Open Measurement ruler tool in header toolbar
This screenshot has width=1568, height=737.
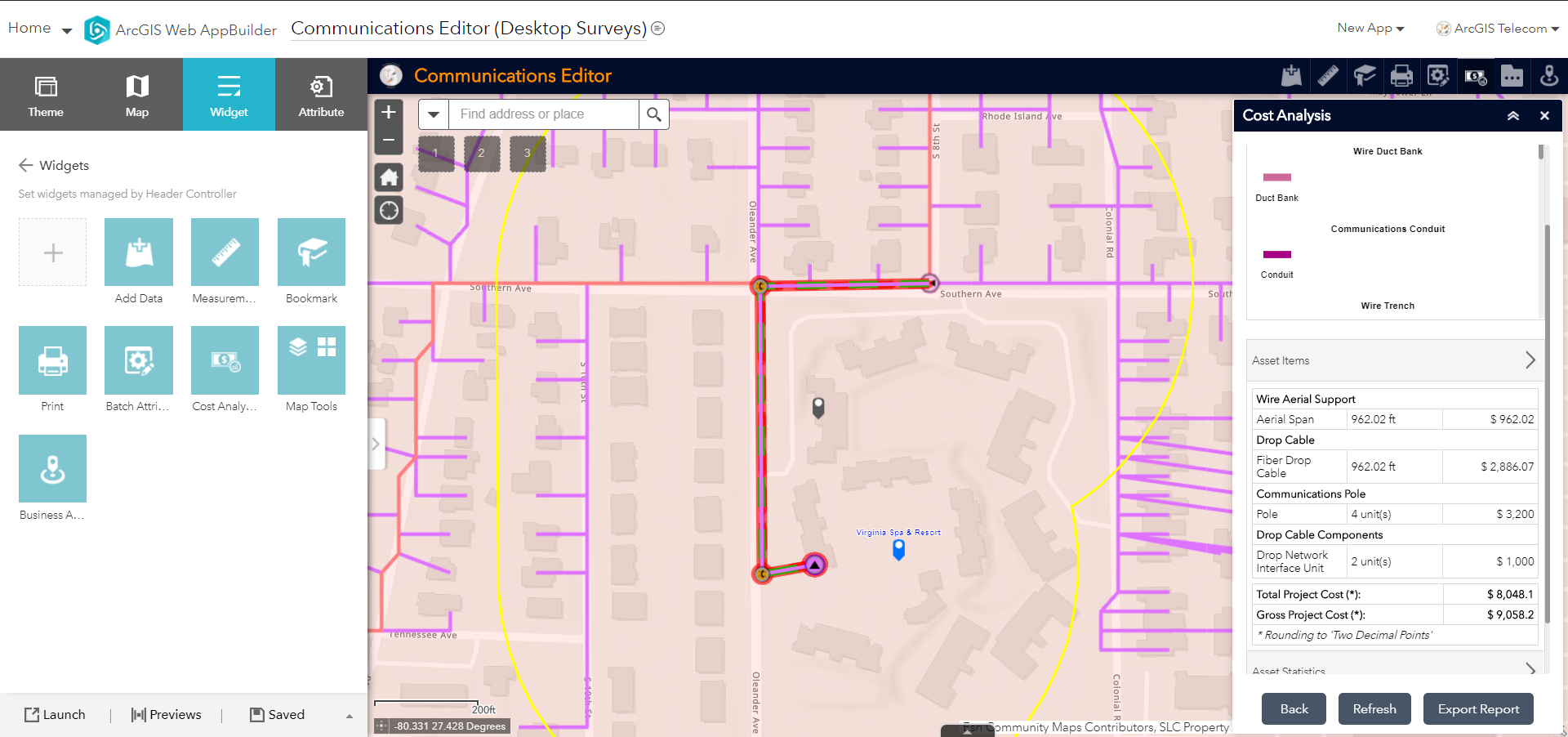click(1328, 76)
